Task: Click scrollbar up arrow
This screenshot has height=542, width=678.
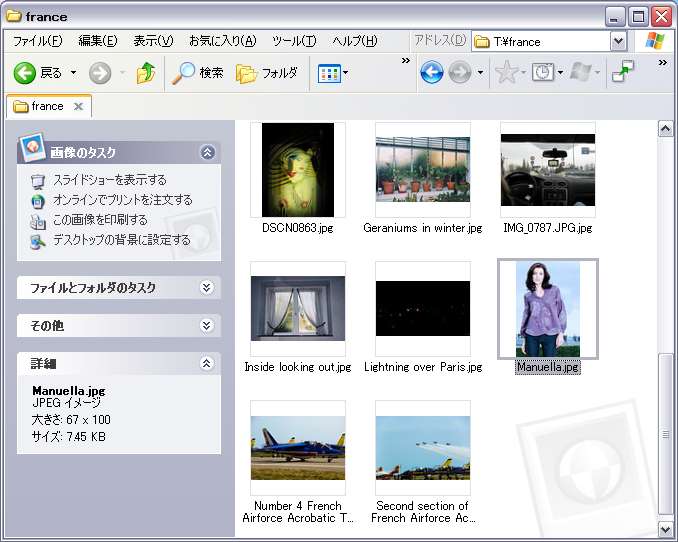Action: coord(665,128)
